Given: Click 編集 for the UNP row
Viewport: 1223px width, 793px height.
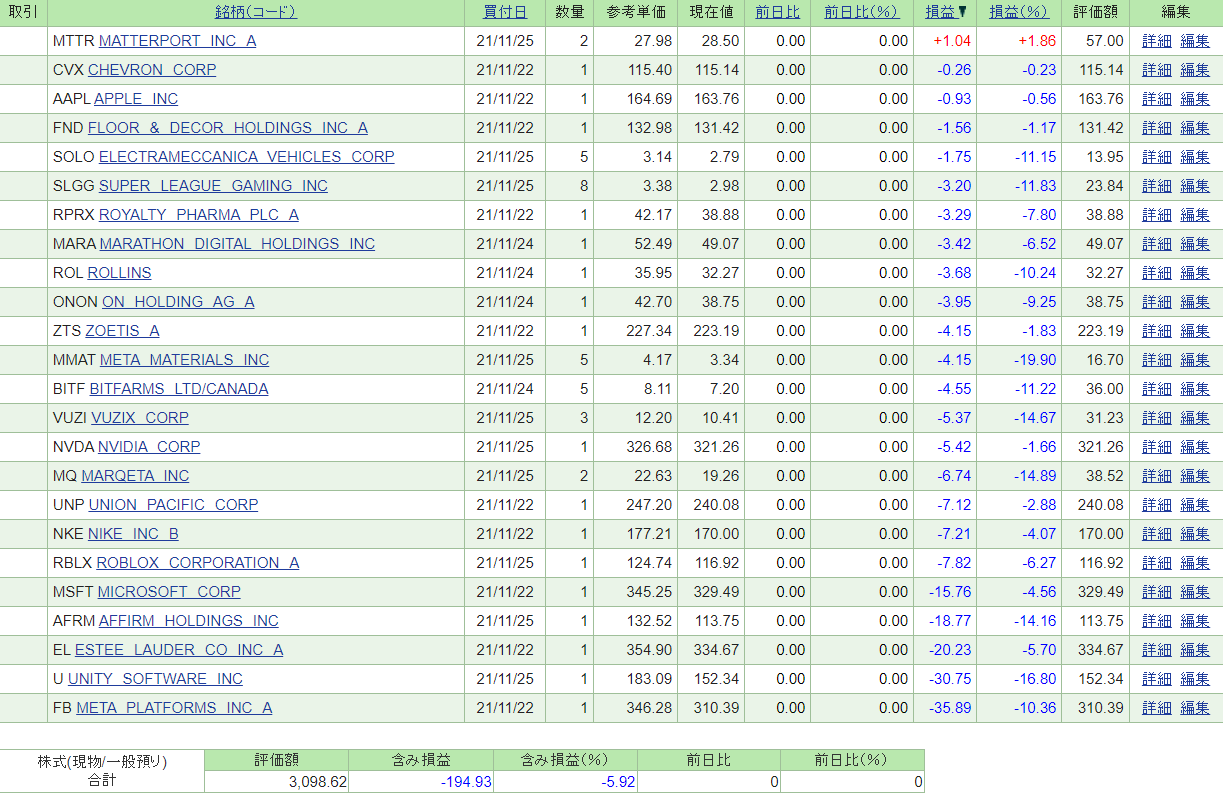Looking at the screenshot, I should [1195, 505].
